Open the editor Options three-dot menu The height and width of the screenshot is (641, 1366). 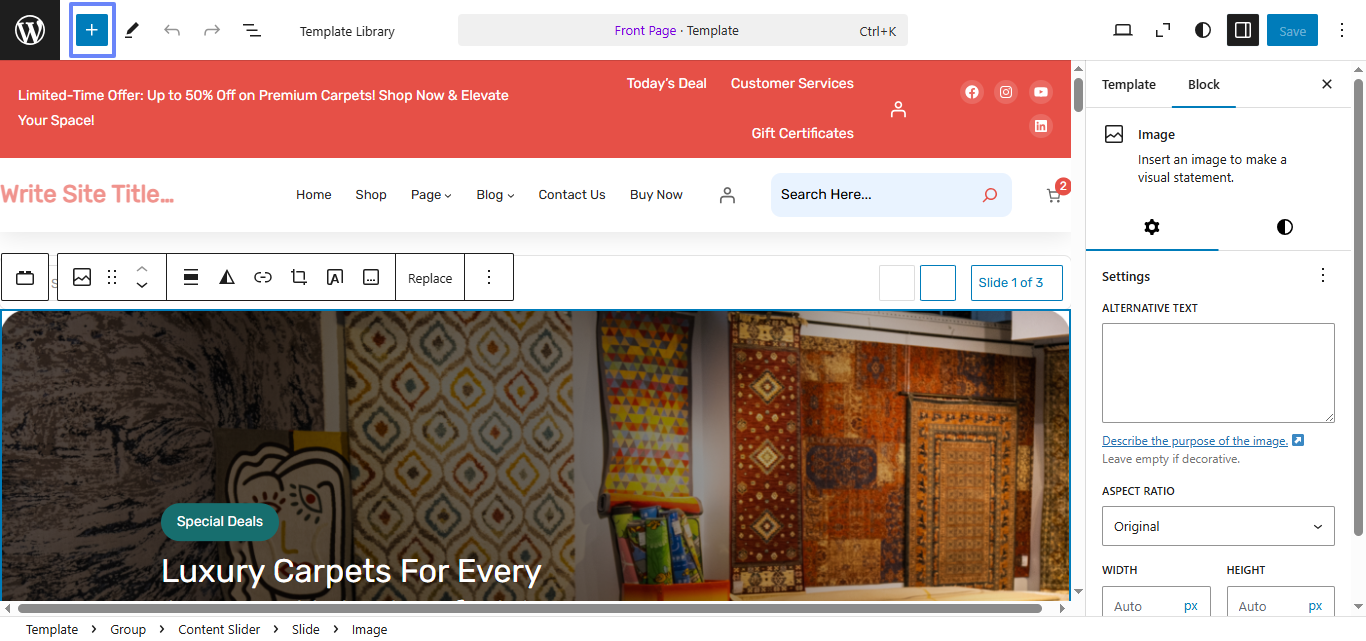point(1341,31)
